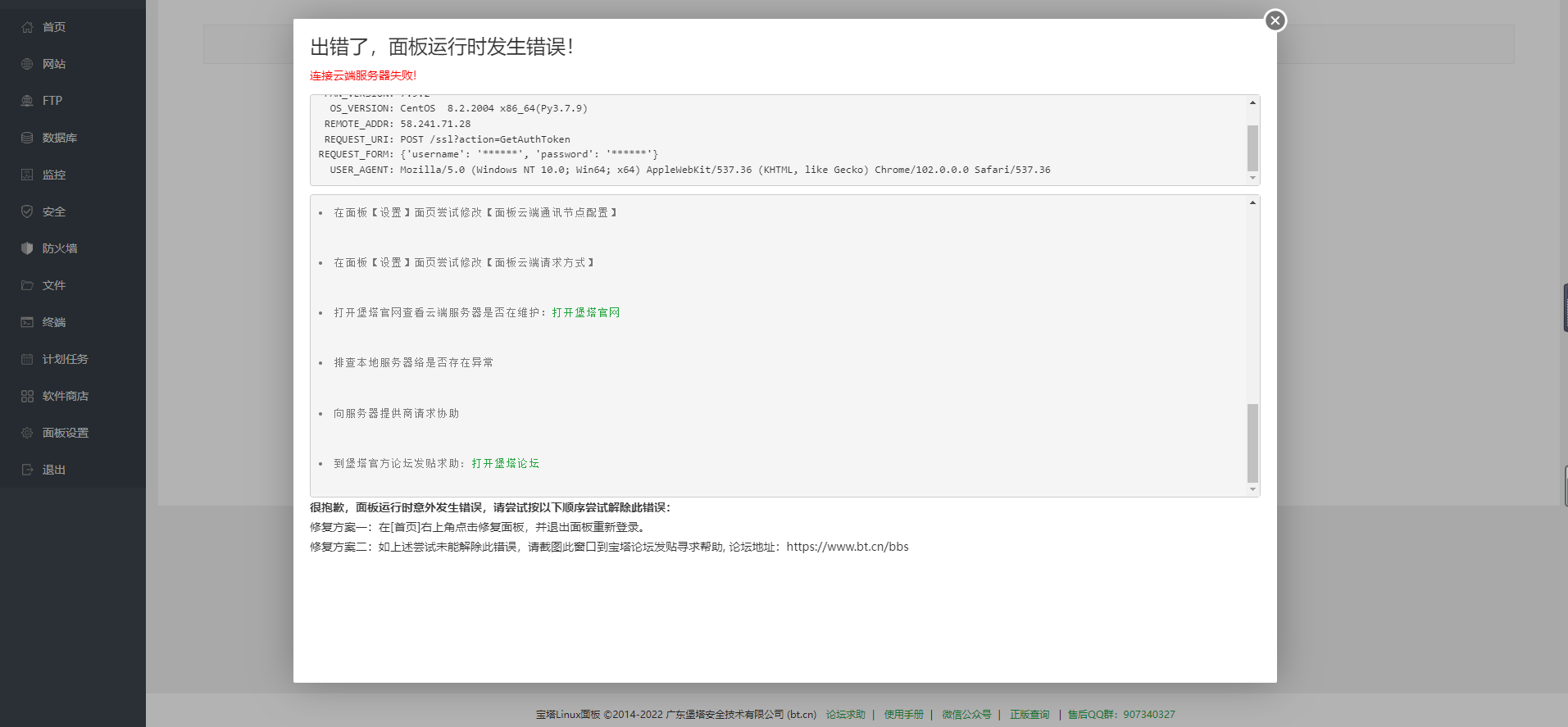The height and width of the screenshot is (727, 1568).
Task: Open the 正版查询 footer link
Action: [x=1029, y=715]
